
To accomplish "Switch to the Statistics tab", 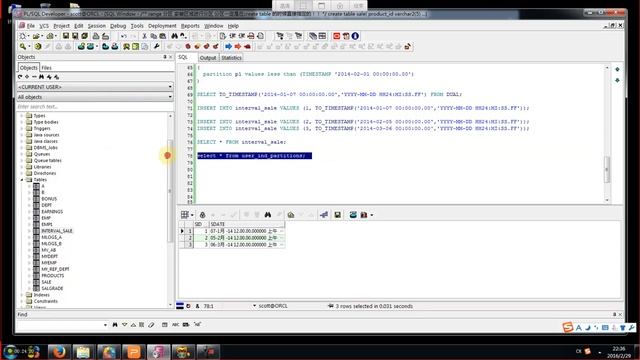I will tap(231, 58).
